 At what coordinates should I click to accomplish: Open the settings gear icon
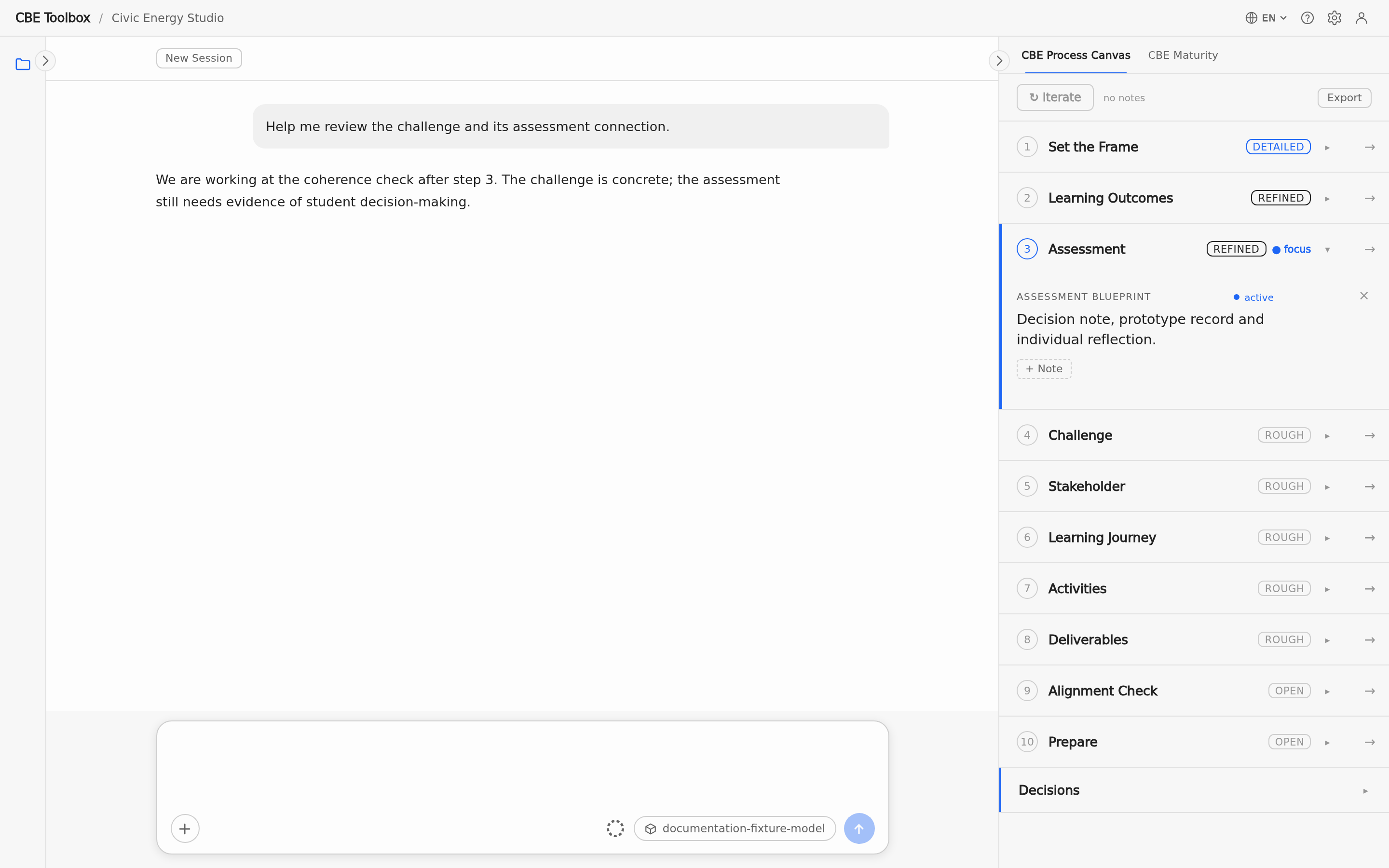1334,18
